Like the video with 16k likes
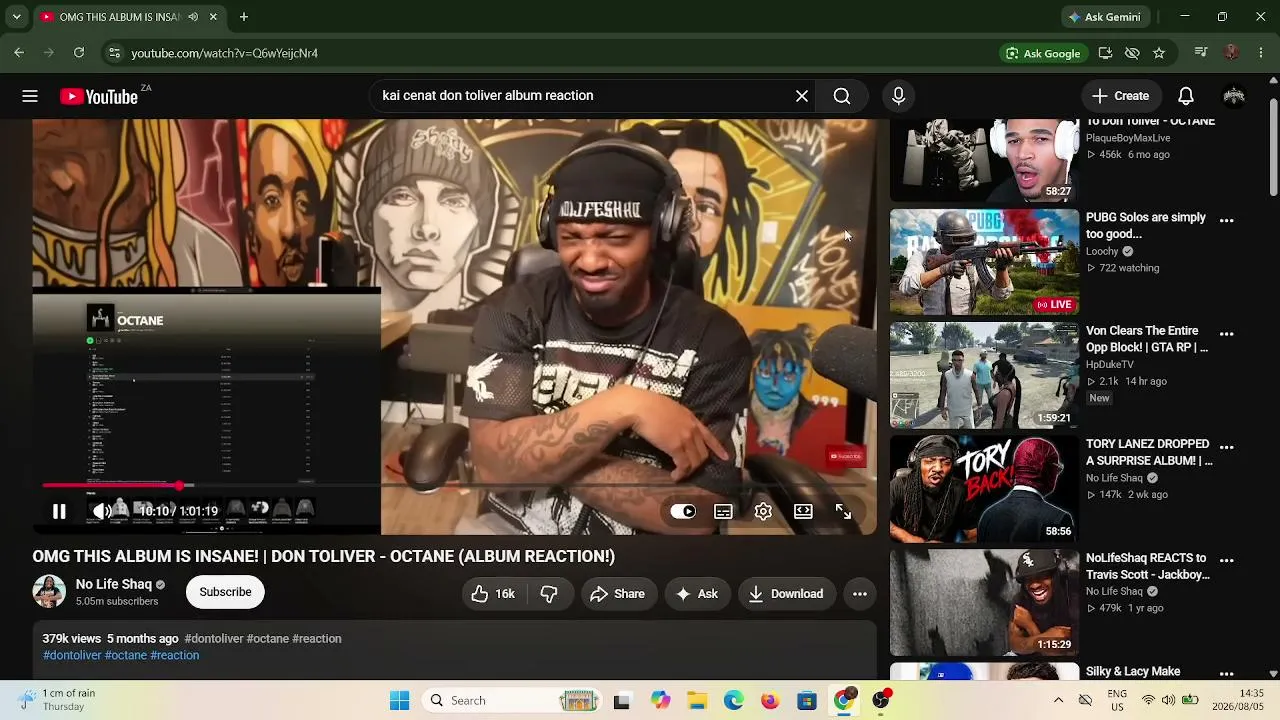The width and height of the screenshot is (1280, 720). click(493, 594)
